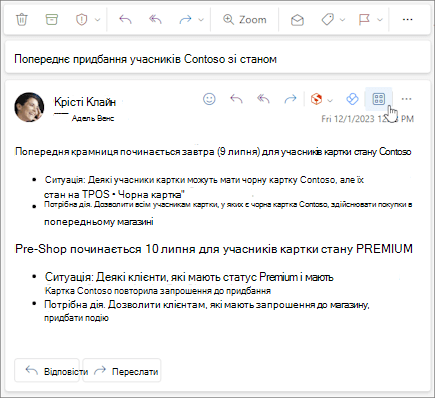The width and height of the screenshot is (435, 398).
Task: Reply all from the top toolbar
Action: tap(155, 19)
